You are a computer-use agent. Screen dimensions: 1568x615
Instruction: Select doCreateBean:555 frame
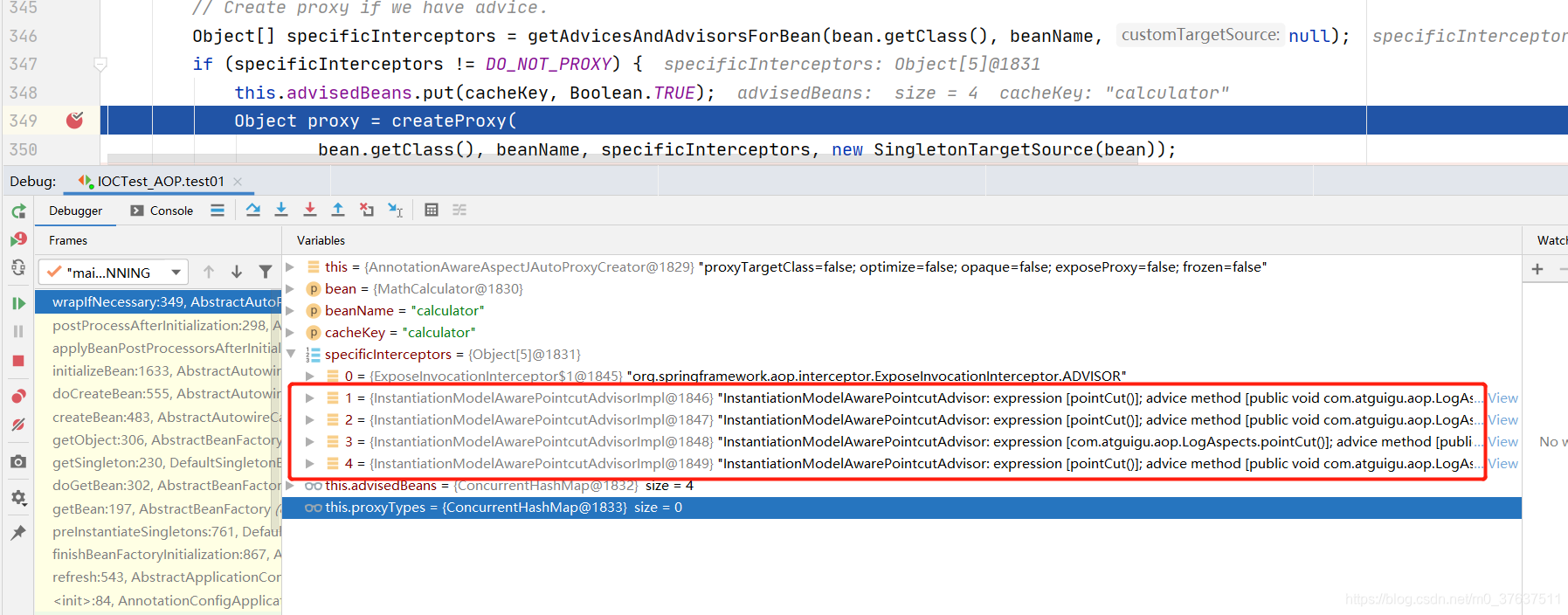tap(158, 393)
